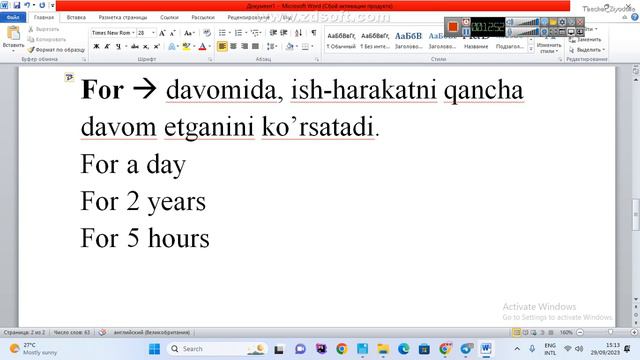The width and height of the screenshot is (640, 360).
Task: Open Изменить стили (Change Styles) menu
Action: click(x=548, y=48)
